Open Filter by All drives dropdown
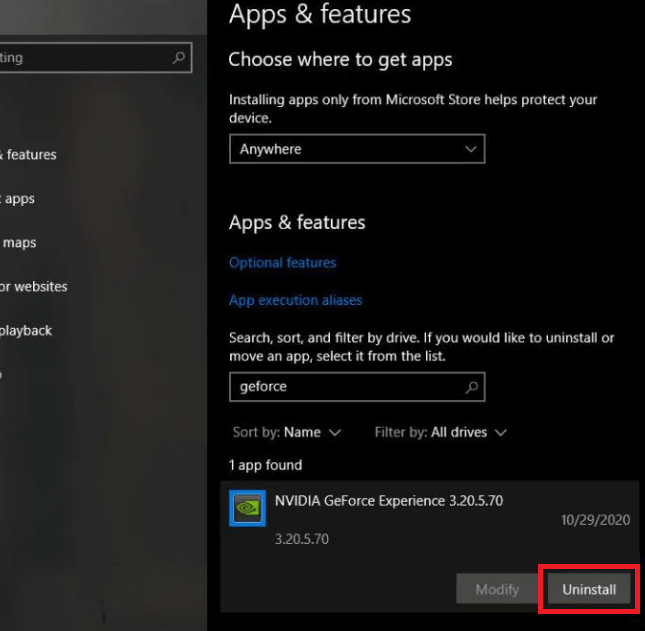Viewport: 645px width, 631px height. click(x=441, y=432)
